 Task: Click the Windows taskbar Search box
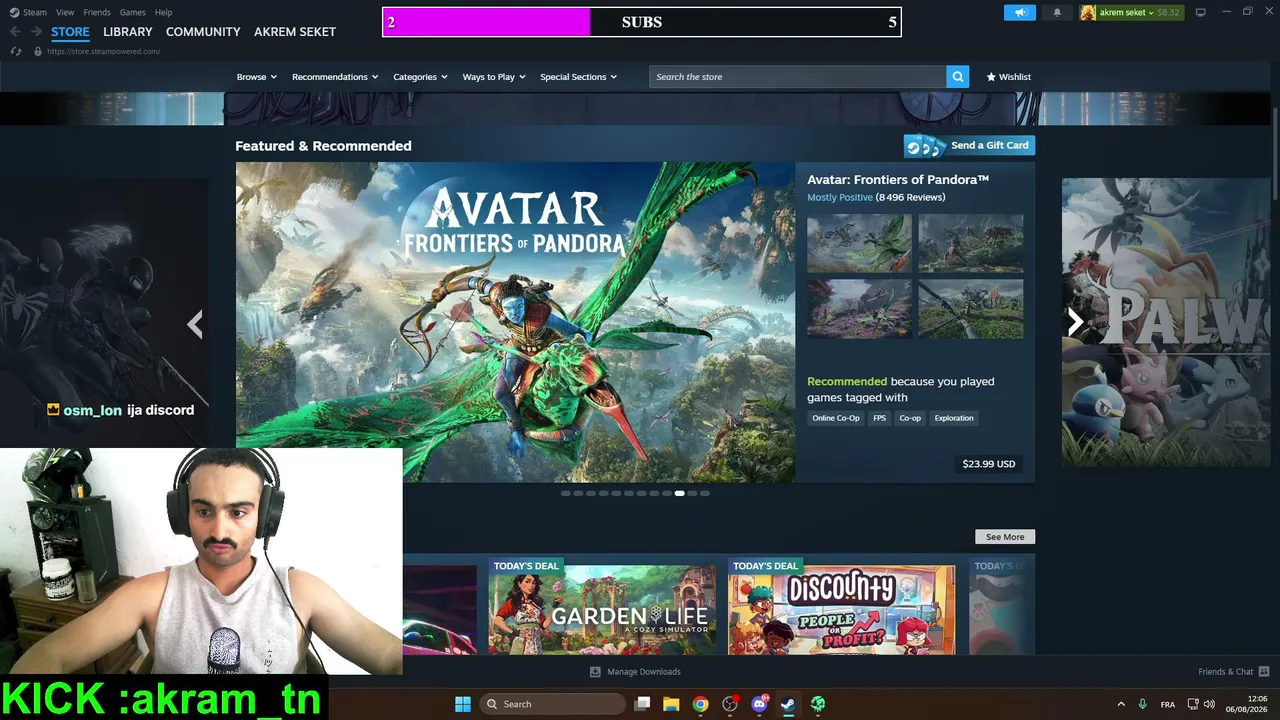coord(553,704)
